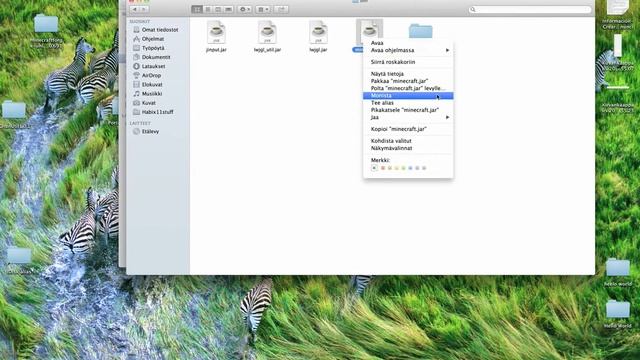Choose Näkymävalinnat in the context menu
Image resolution: width=640 pixels, height=360 pixels.
click(x=408, y=148)
